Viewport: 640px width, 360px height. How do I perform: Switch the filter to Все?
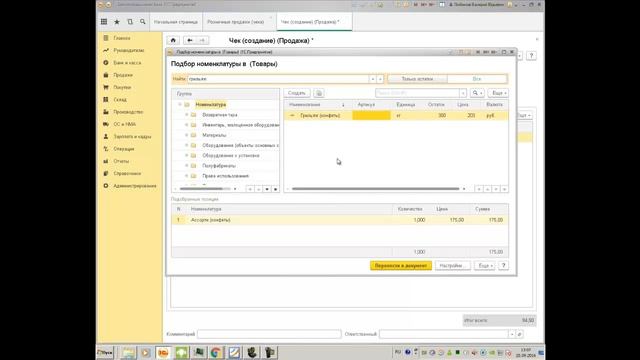[x=477, y=79]
